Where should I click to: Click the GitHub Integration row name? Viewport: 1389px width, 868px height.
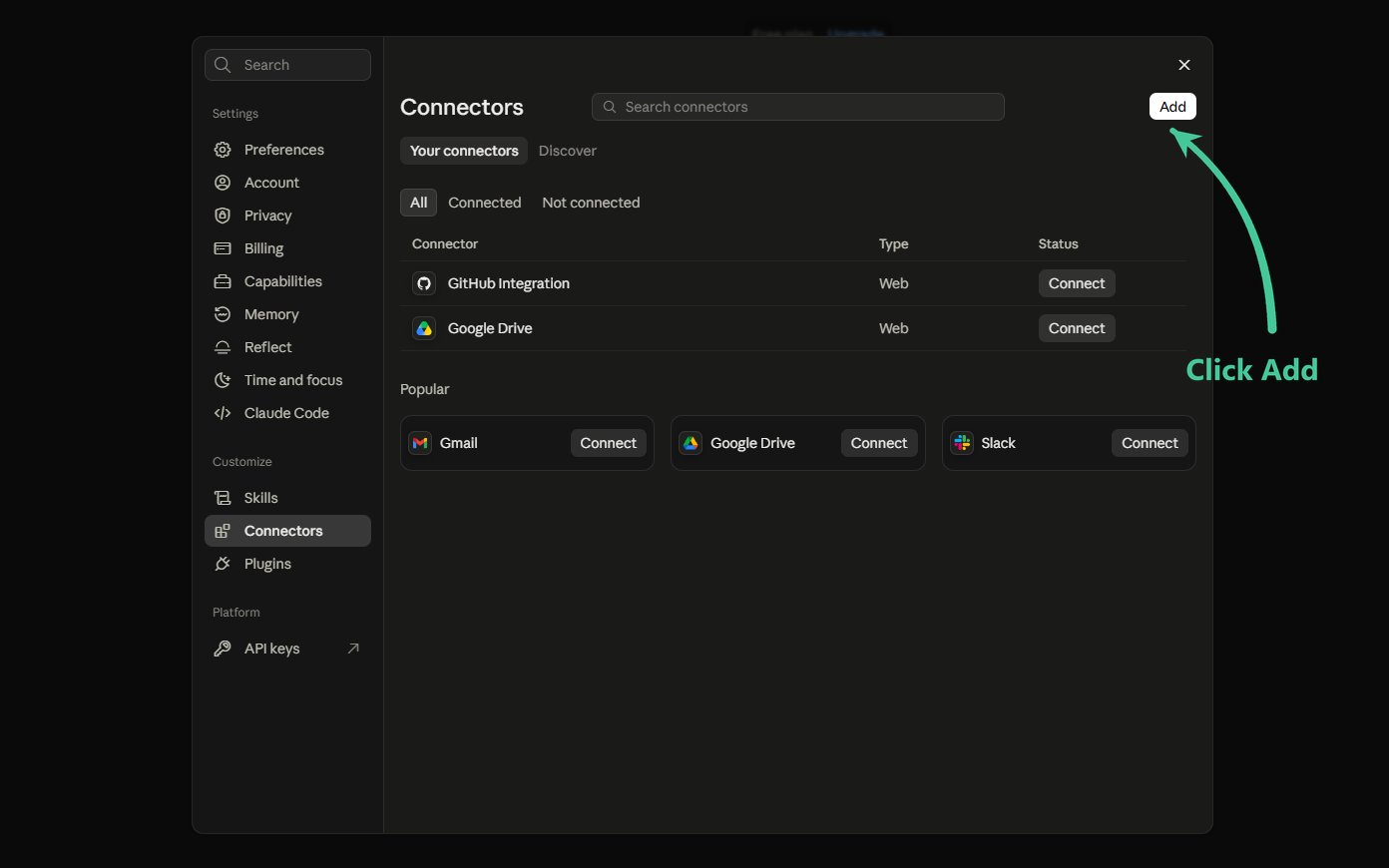click(509, 283)
